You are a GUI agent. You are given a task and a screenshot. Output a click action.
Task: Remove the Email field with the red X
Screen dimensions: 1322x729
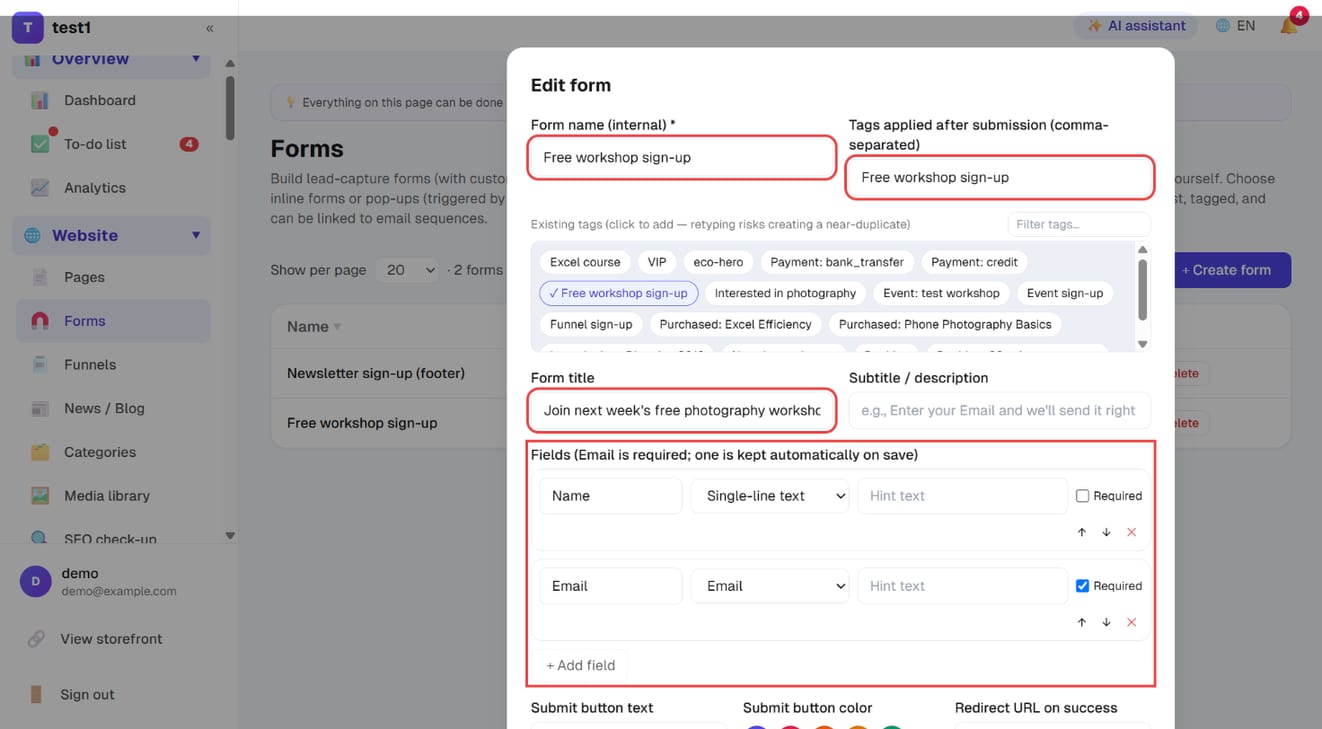tap(1132, 622)
